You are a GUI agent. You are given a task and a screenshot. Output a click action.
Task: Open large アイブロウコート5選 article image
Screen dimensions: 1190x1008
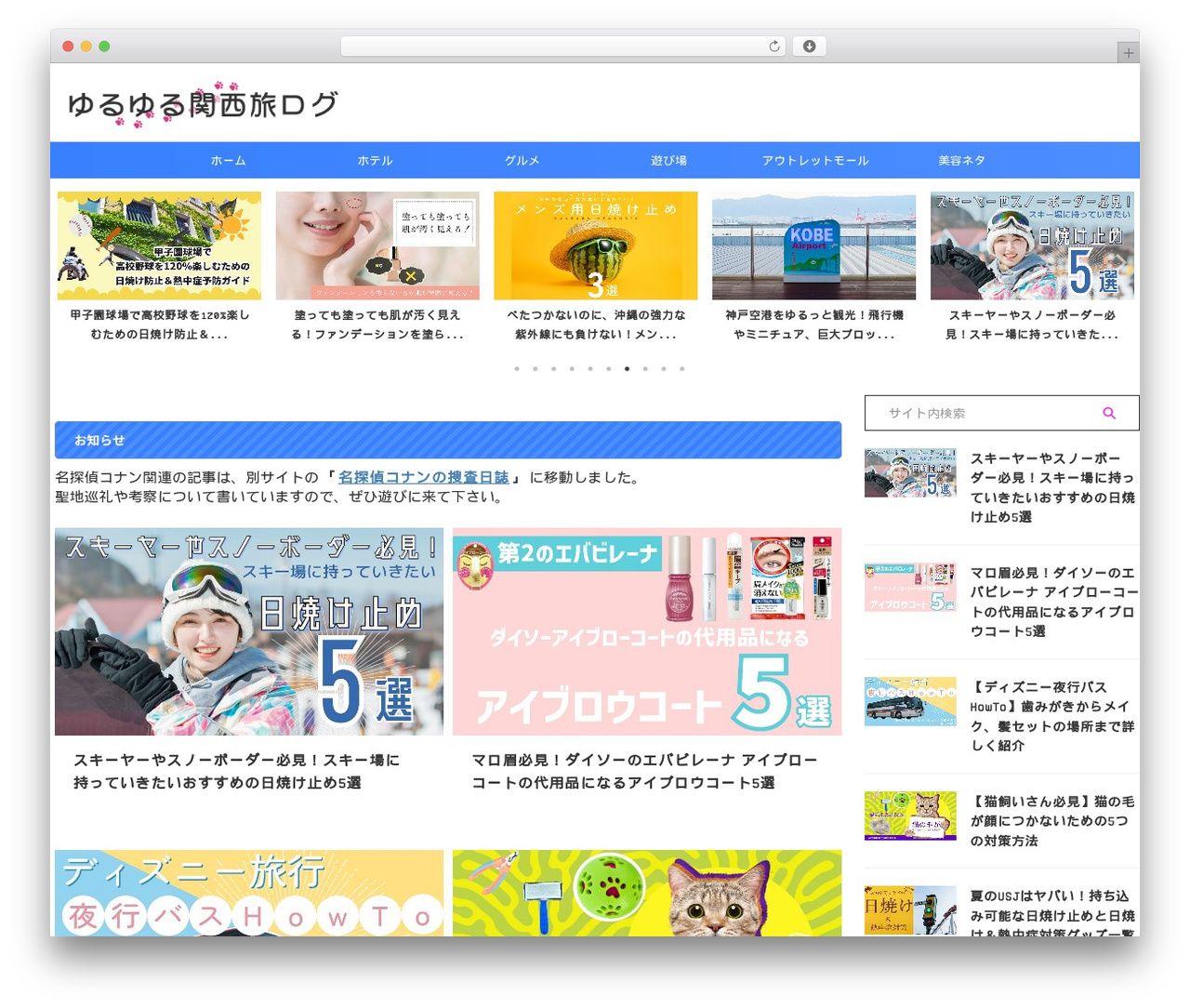click(647, 631)
